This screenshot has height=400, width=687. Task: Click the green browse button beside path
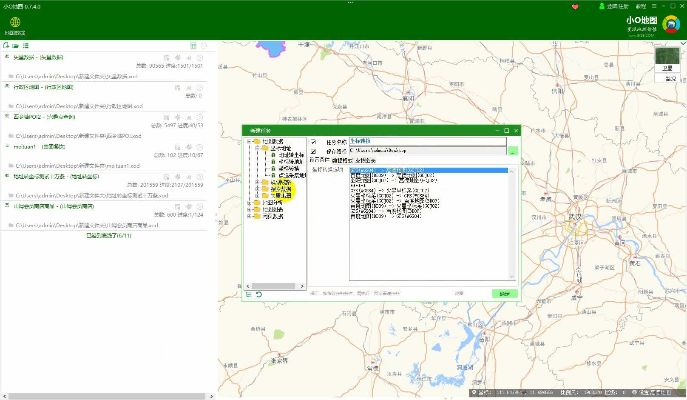512,151
